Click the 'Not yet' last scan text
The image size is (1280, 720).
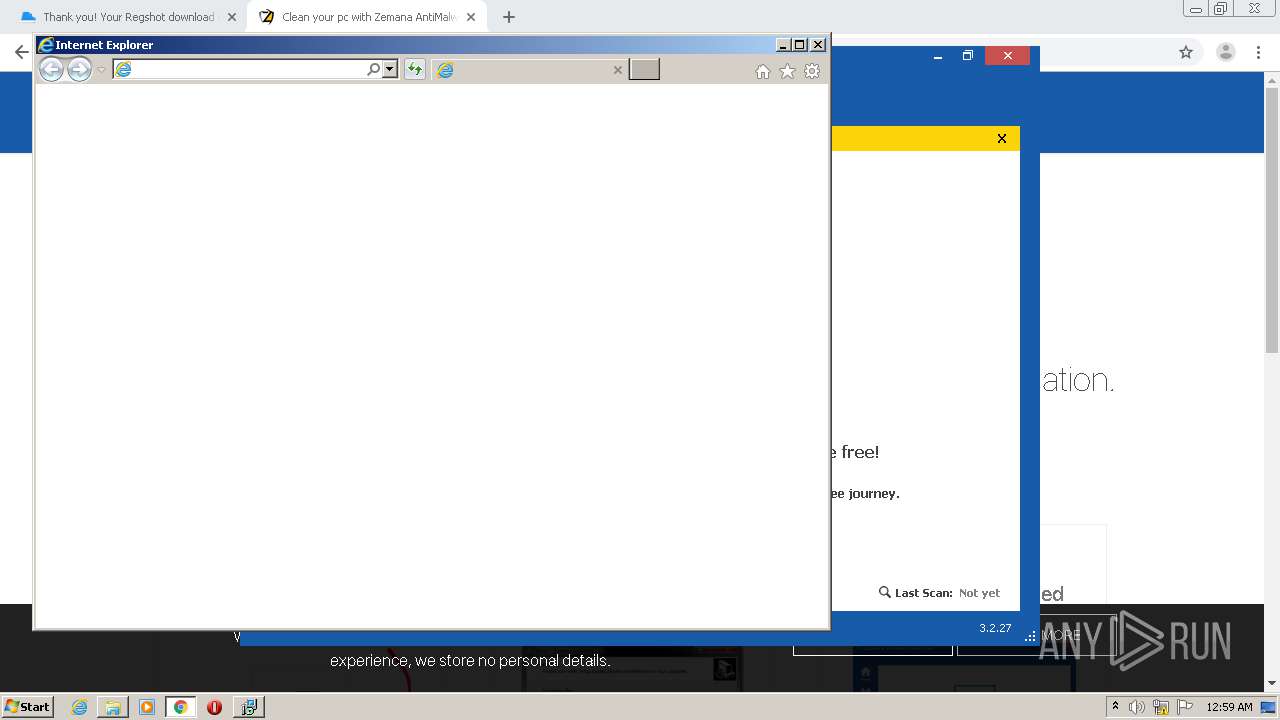[979, 593]
